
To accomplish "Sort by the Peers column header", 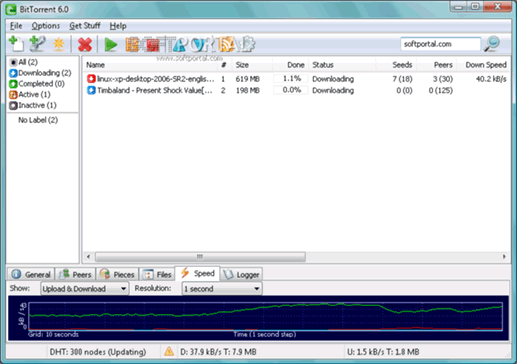I will tap(437, 65).
